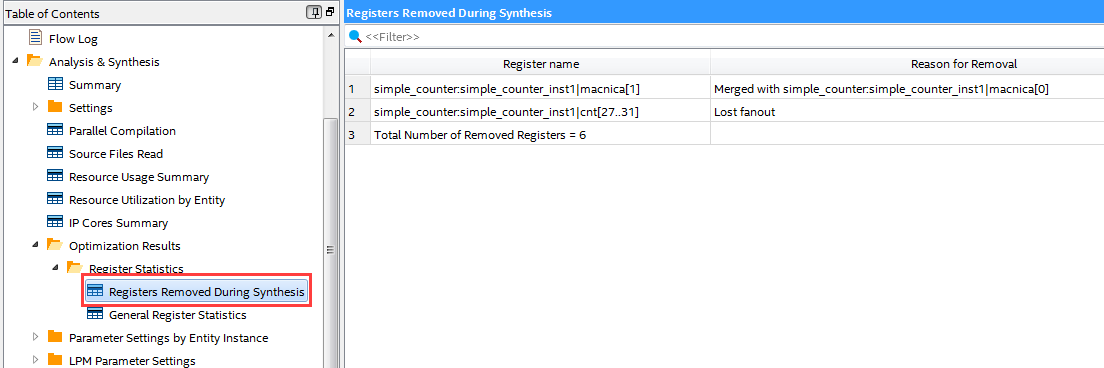The height and width of the screenshot is (368, 1104).
Task: Open Resource Utilization by Entity report
Action: point(146,200)
